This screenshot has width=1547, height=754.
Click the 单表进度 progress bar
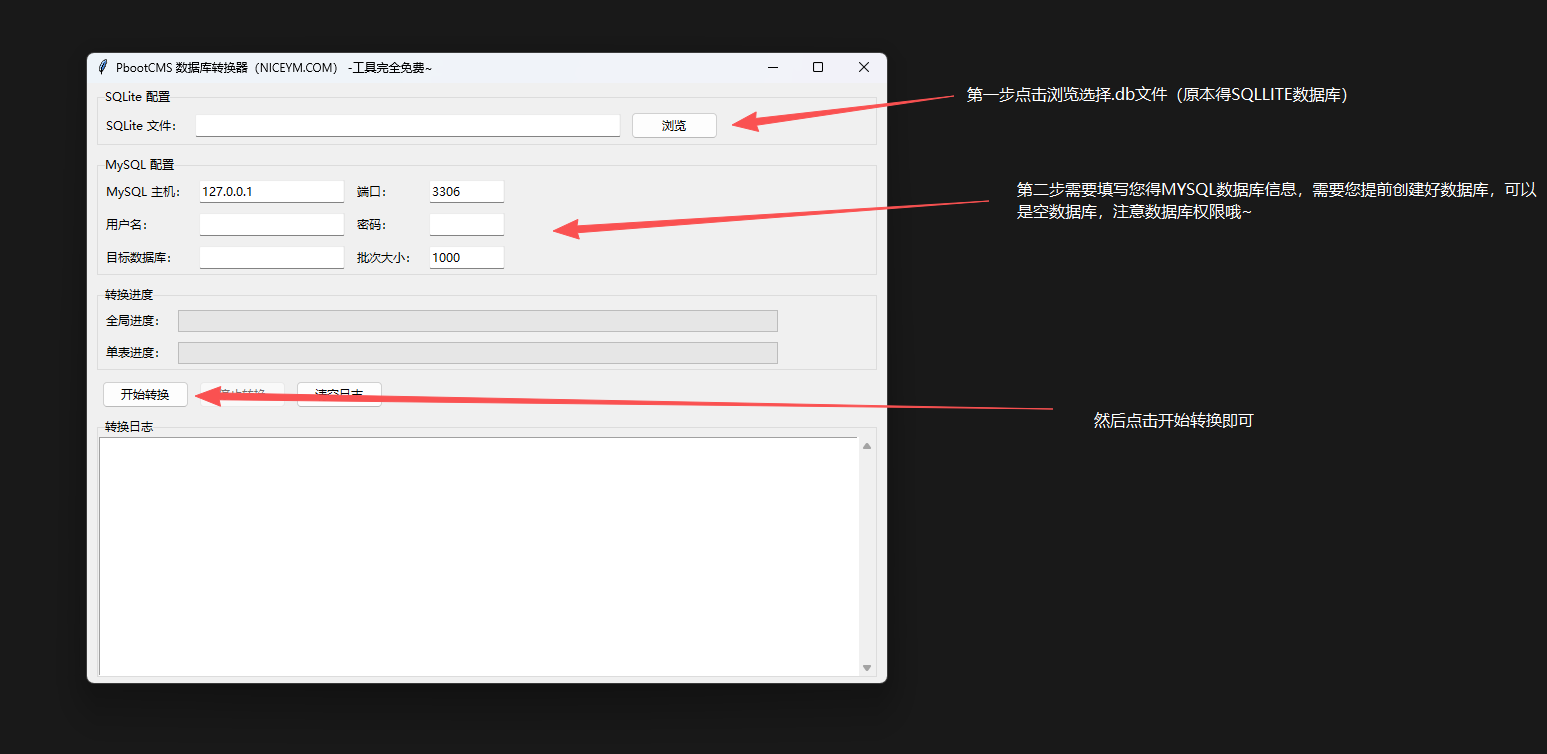tap(477, 352)
